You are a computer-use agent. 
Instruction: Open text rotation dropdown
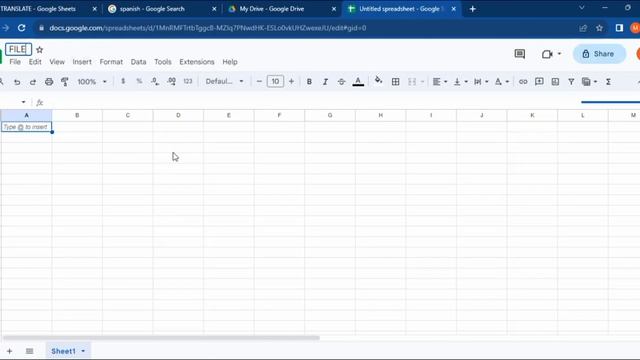pos(502,82)
